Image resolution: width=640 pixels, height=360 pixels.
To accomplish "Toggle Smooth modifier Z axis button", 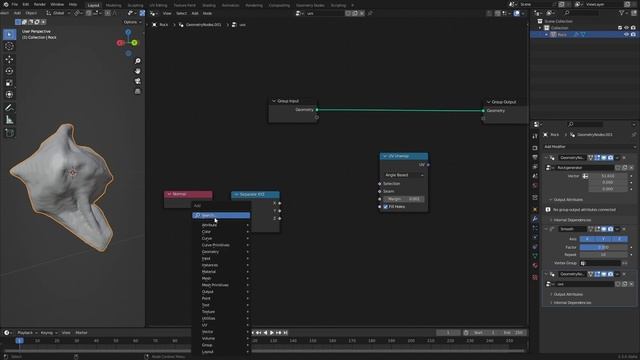I will point(620,239).
